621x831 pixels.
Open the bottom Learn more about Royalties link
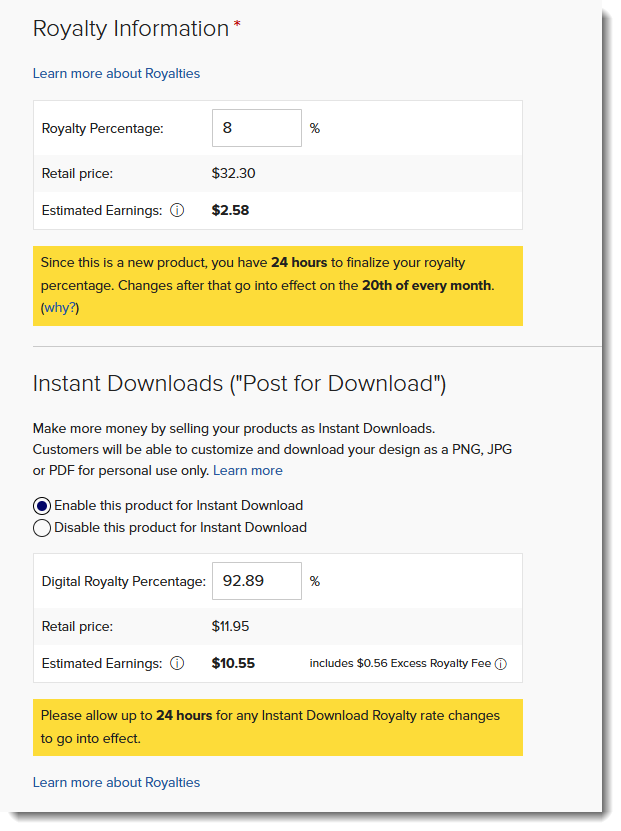[x=116, y=782]
